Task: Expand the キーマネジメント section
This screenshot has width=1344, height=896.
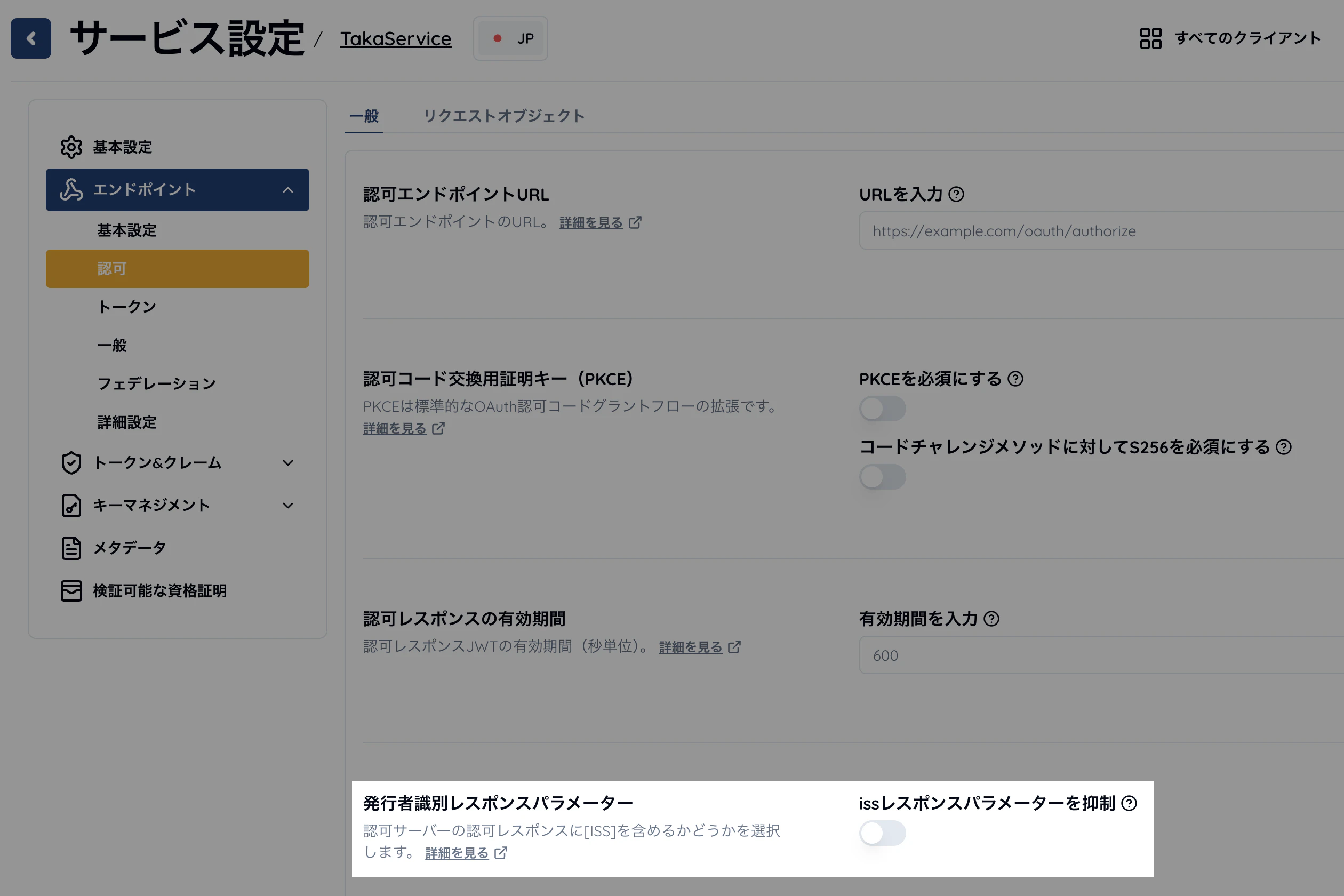Action: click(x=288, y=506)
